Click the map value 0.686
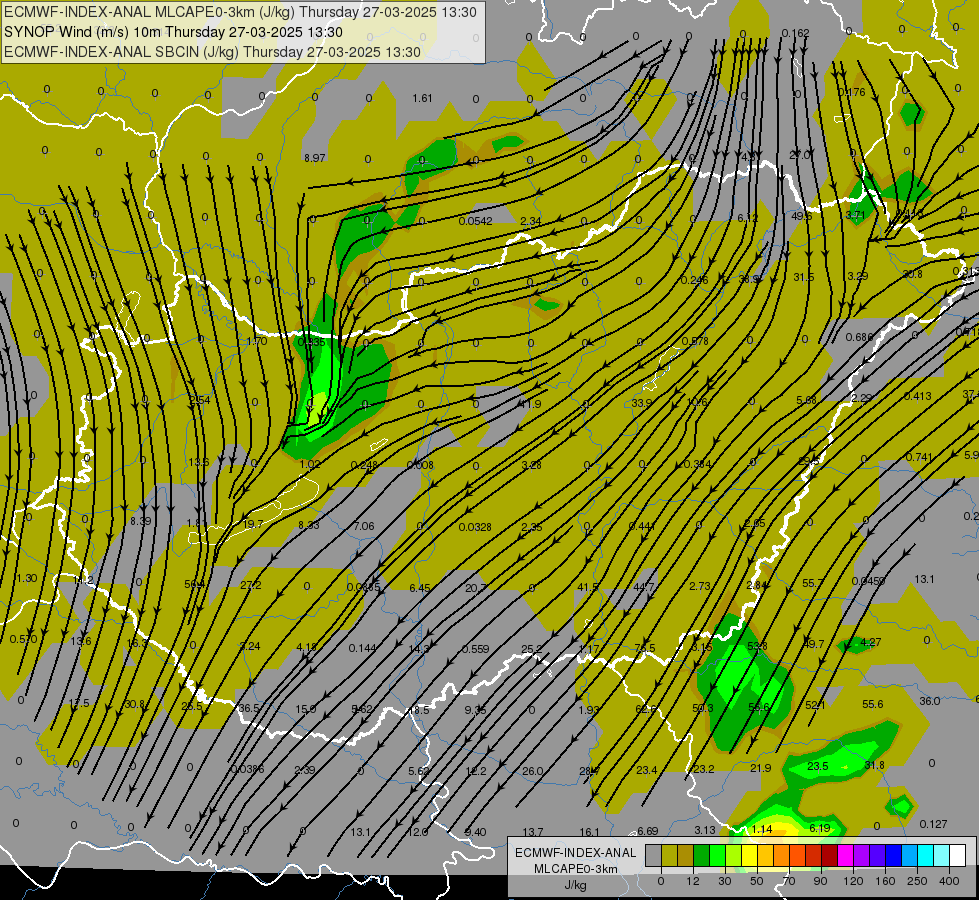The width and height of the screenshot is (979, 900). [x=859, y=337]
